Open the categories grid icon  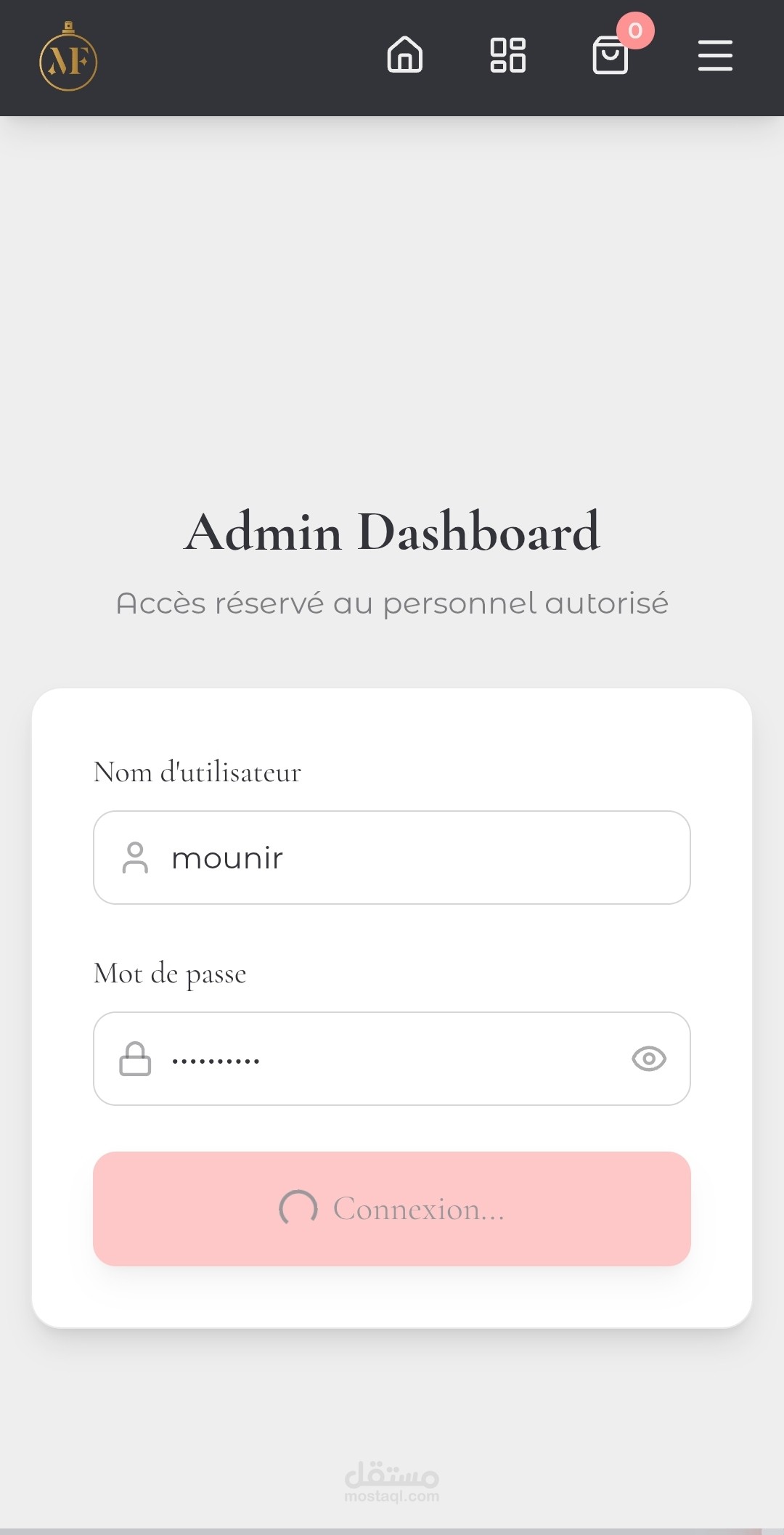[508, 55]
